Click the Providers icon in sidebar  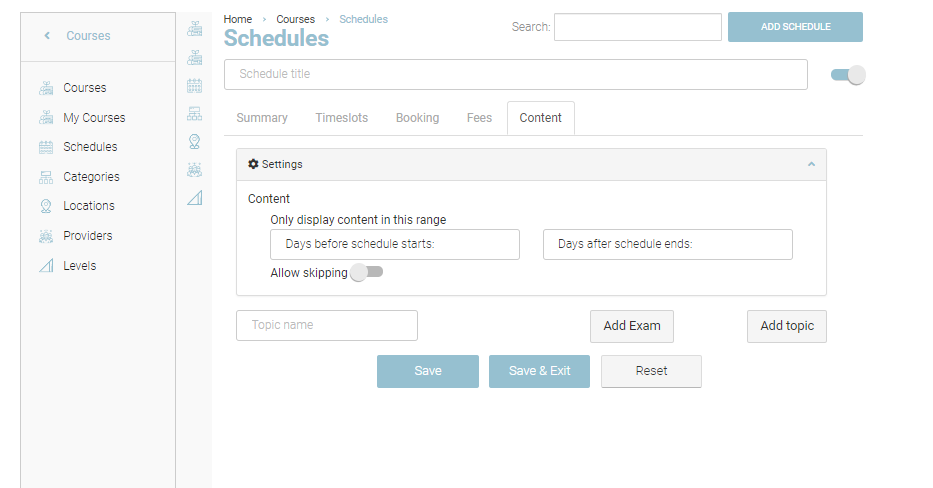45,236
